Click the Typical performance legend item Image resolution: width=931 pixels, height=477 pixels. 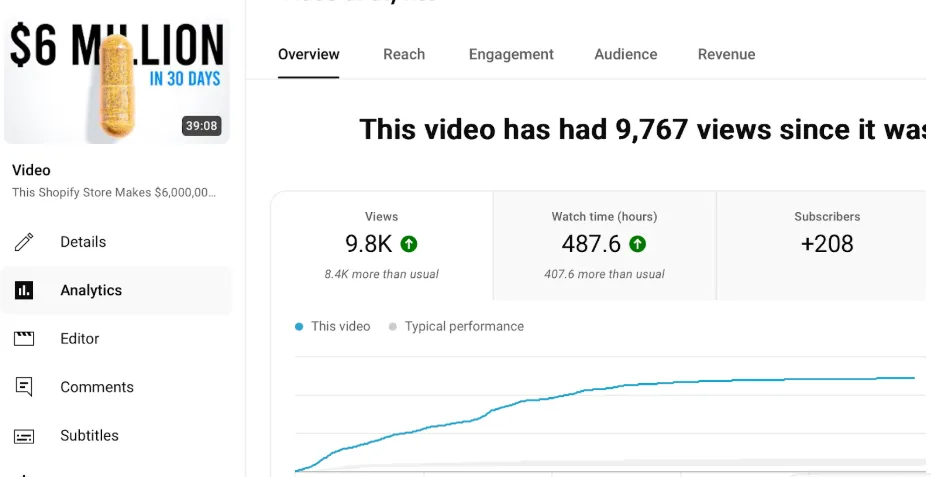coord(456,326)
